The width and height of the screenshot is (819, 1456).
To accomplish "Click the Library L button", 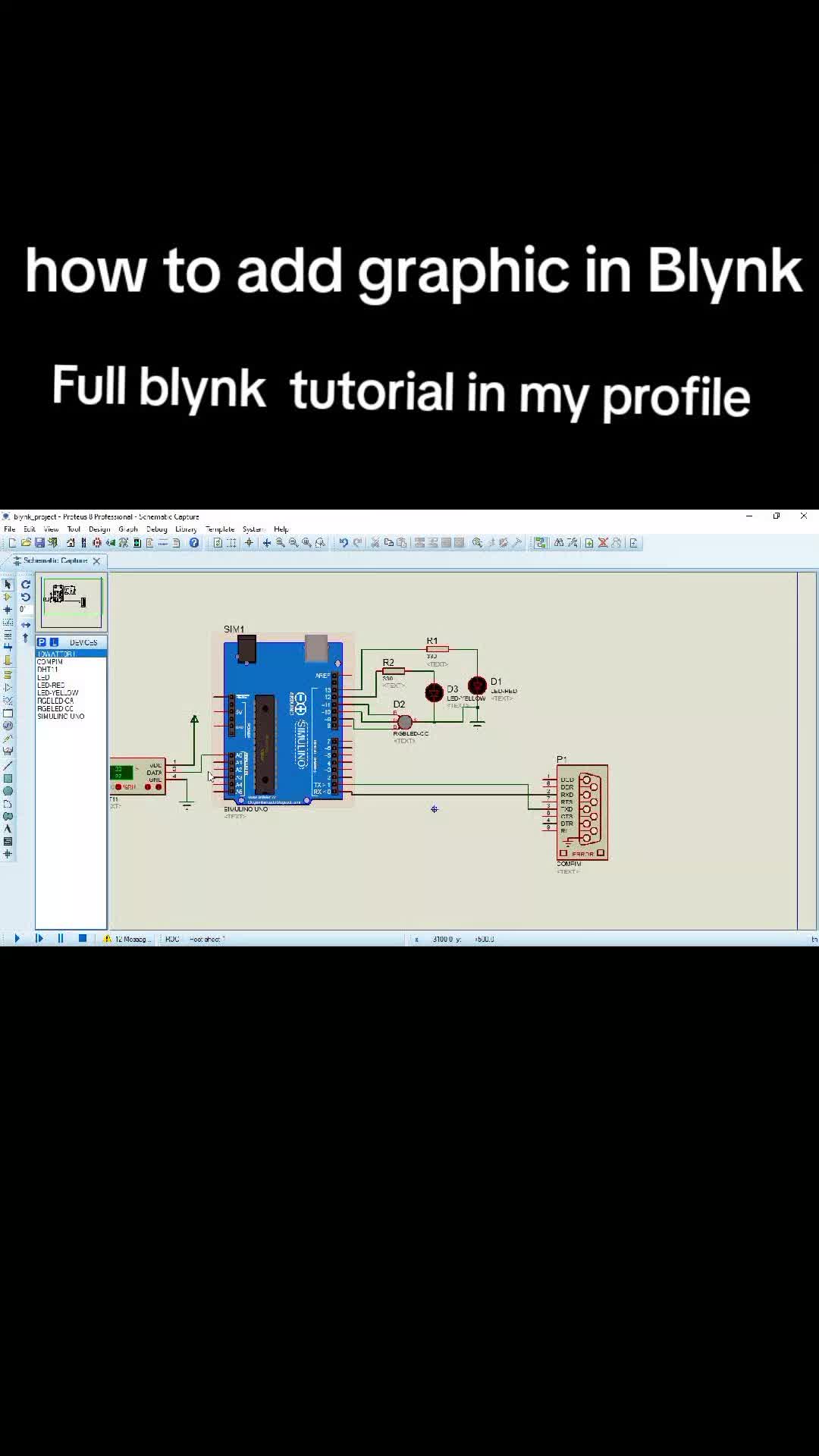I will point(54,642).
